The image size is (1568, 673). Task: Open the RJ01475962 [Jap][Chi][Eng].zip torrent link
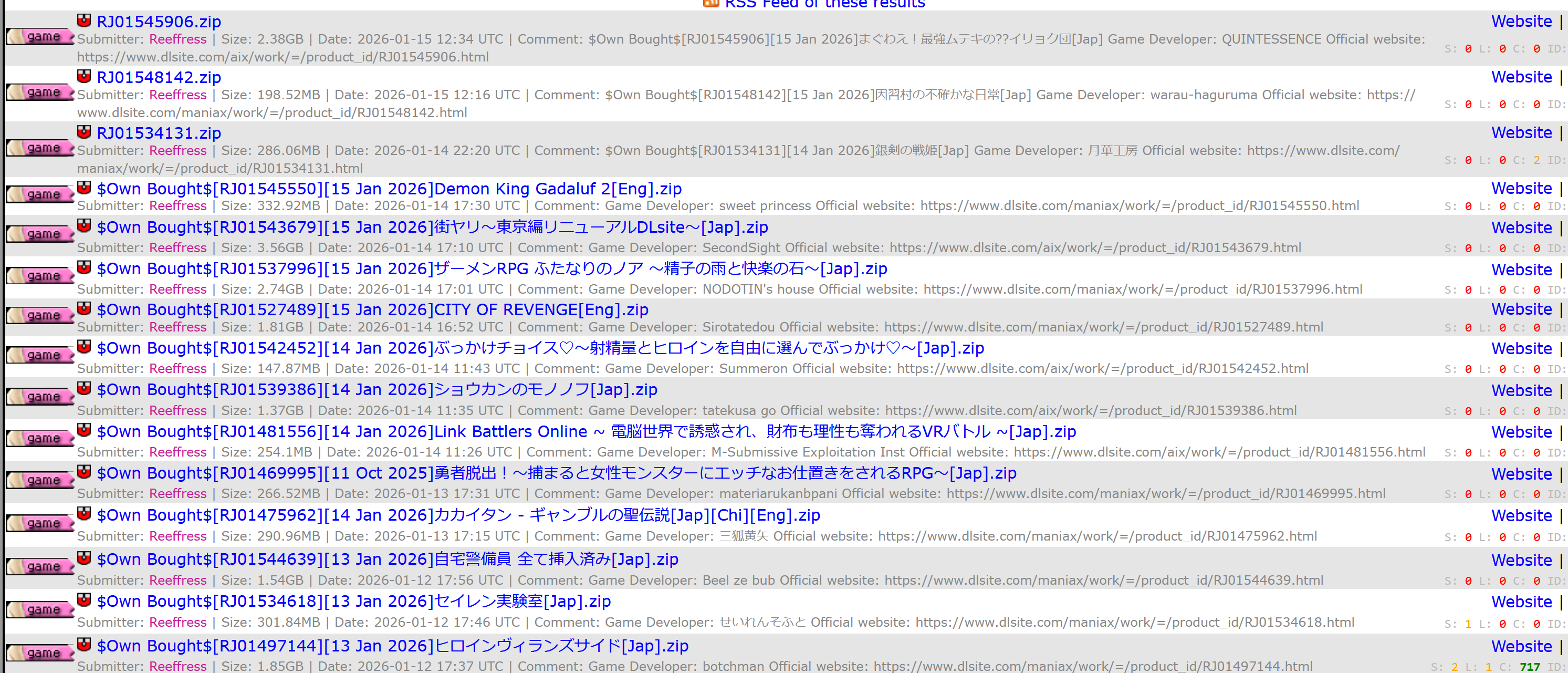(x=458, y=515)
